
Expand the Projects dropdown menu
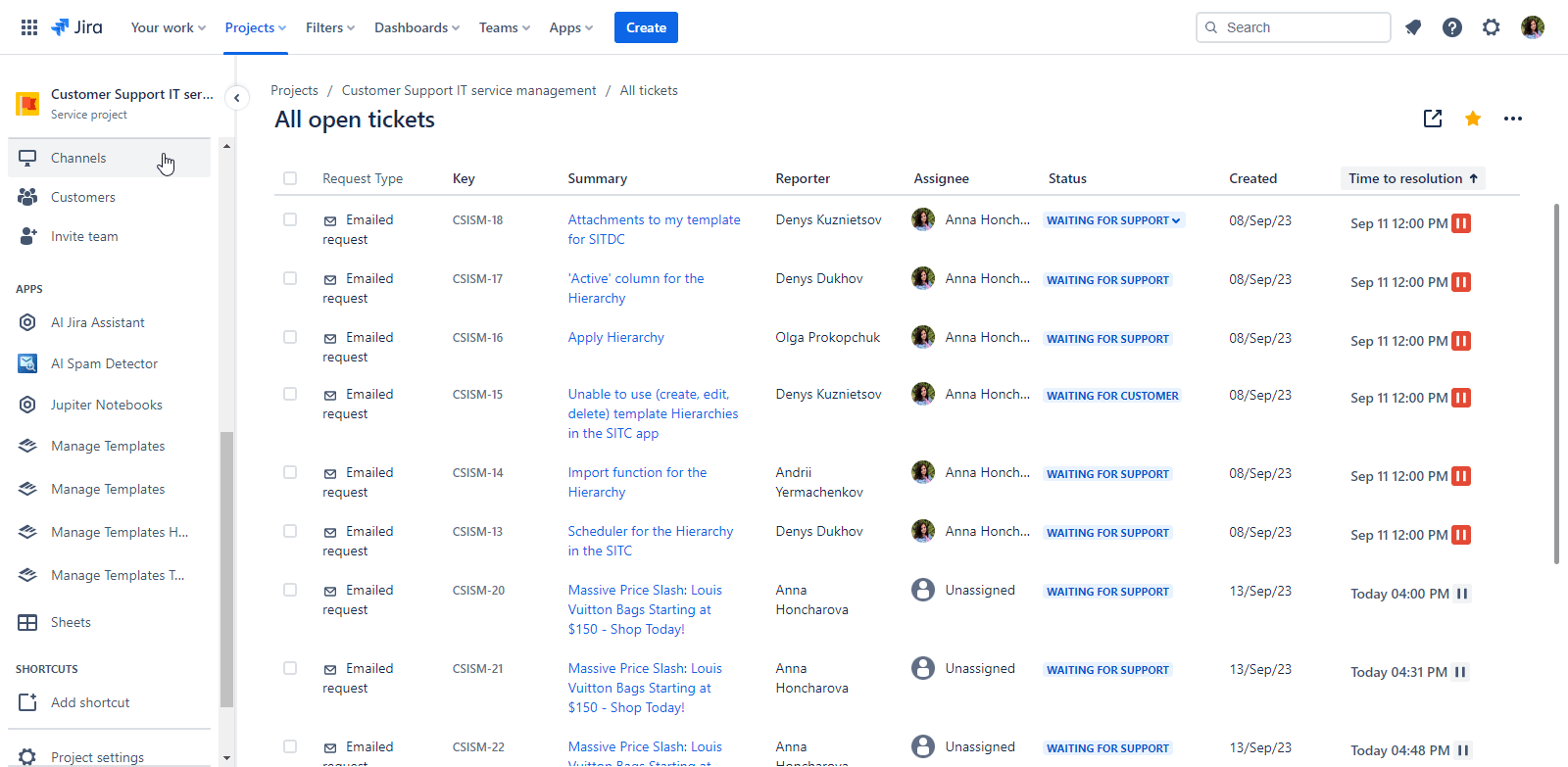coord(255,27)
